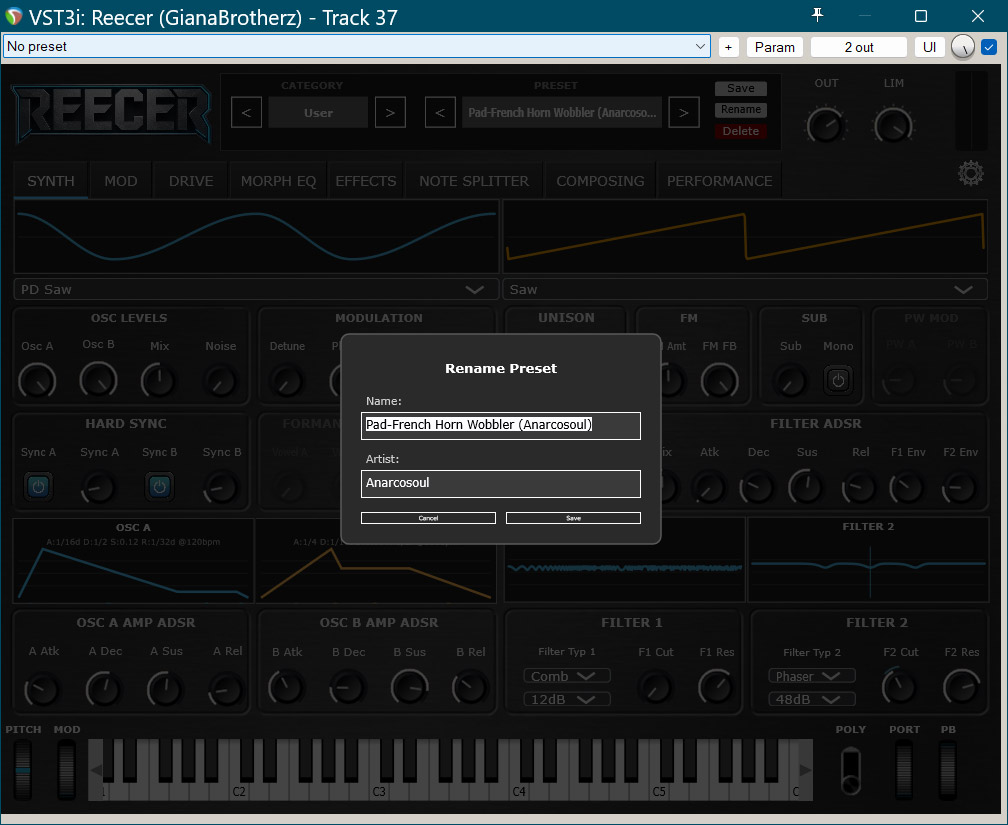1008x825 pixels.
Task: Click the plus button beside preset dropdown
Action: click(728, 47)
